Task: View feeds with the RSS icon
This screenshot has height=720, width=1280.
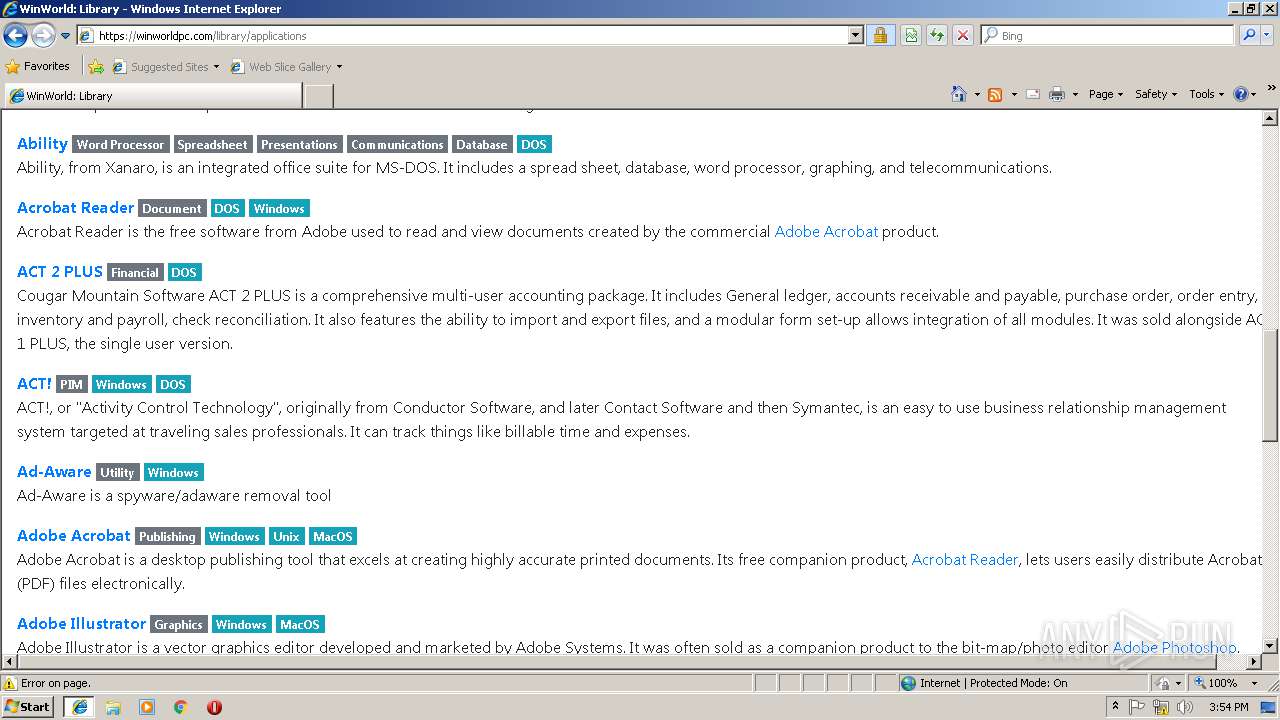Action: 995,94
